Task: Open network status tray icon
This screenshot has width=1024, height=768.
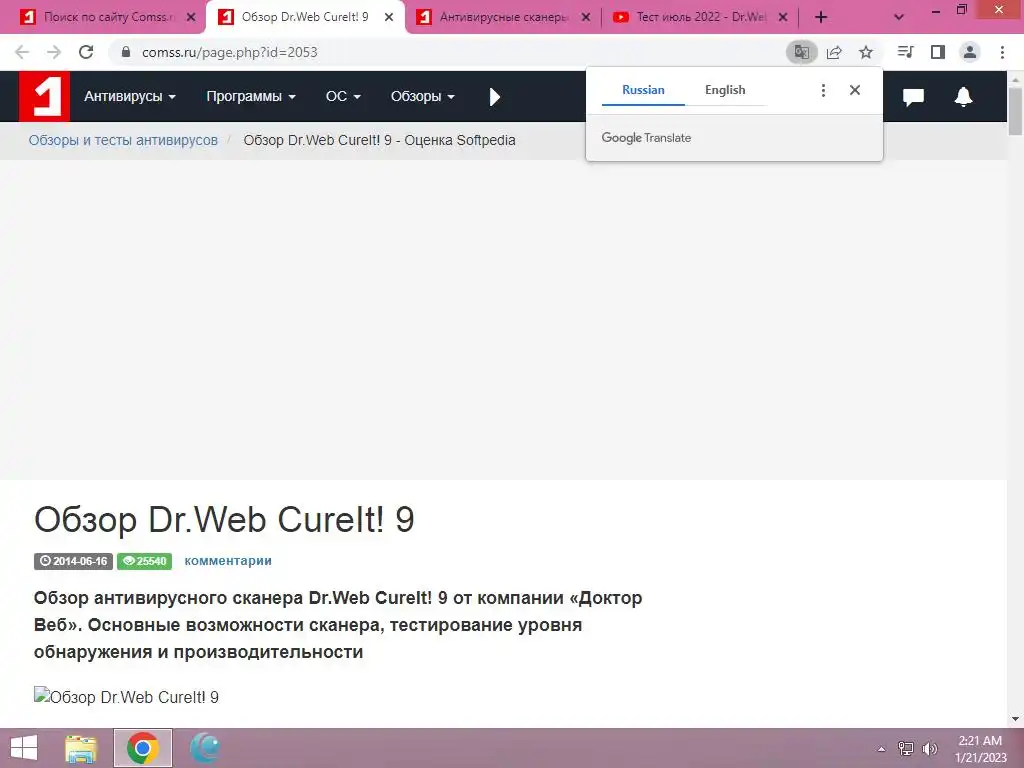Action: coord(906,749)
